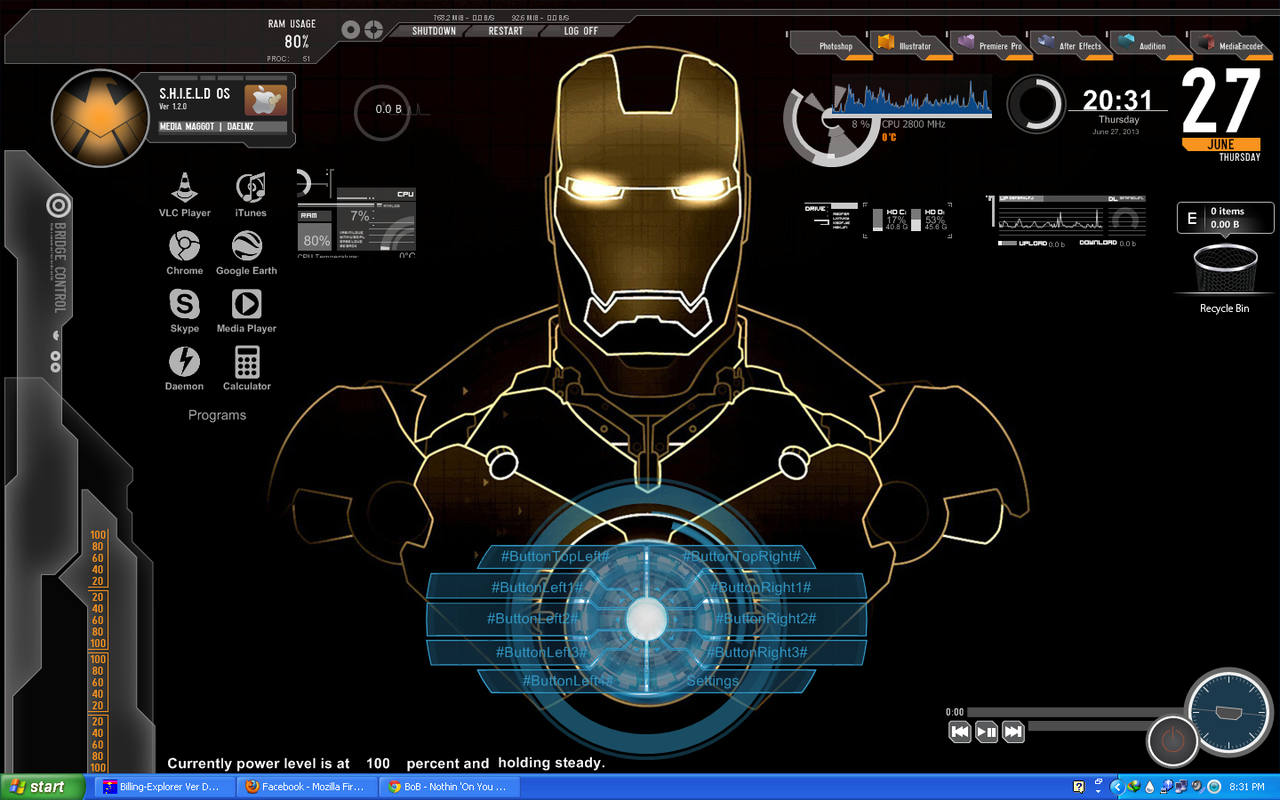Click the RESTART button
This screenshot has width=1280, height=800.
tap(506, 31)
